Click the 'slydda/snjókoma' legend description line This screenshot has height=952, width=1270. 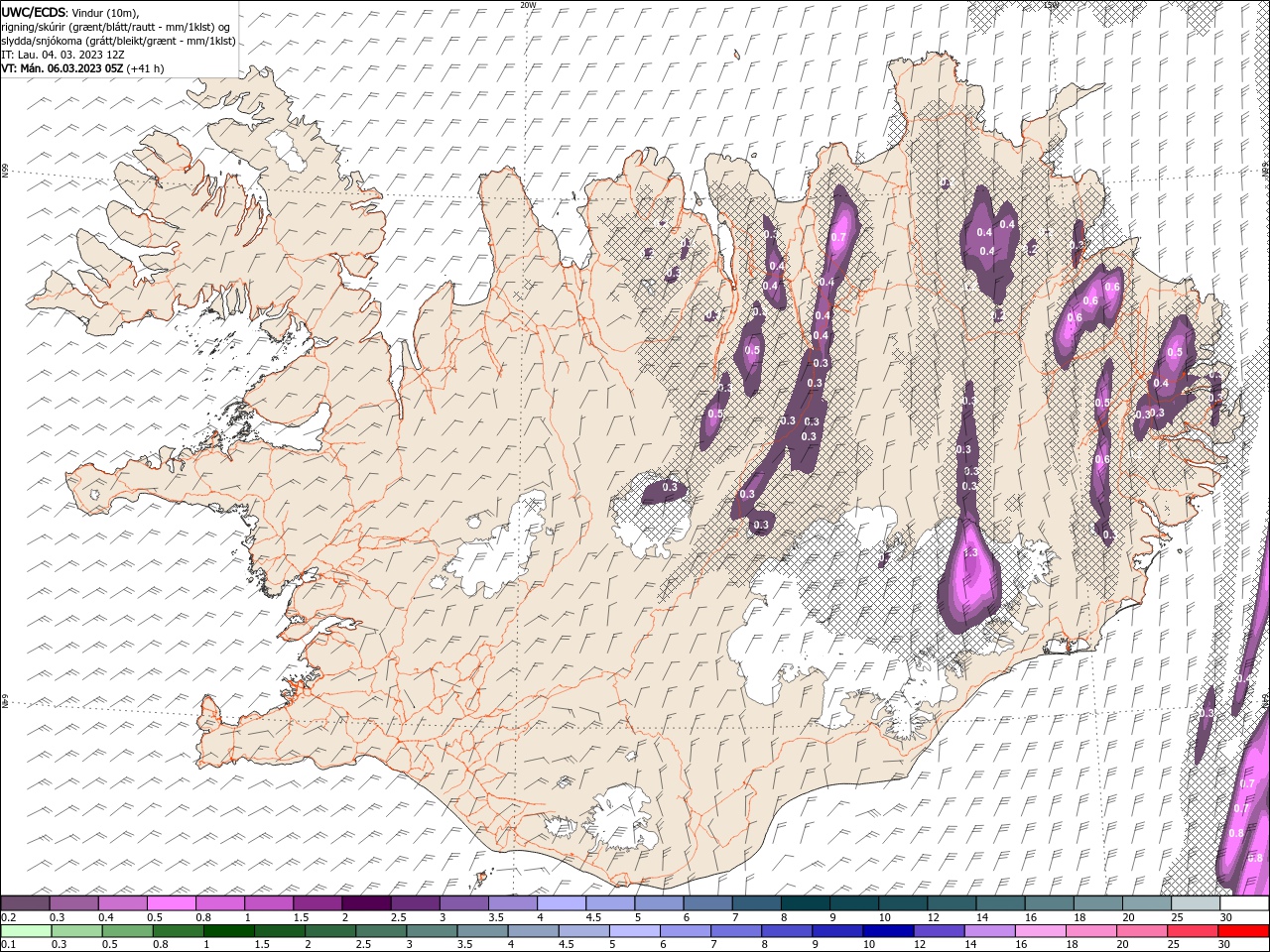pos(117,41)
